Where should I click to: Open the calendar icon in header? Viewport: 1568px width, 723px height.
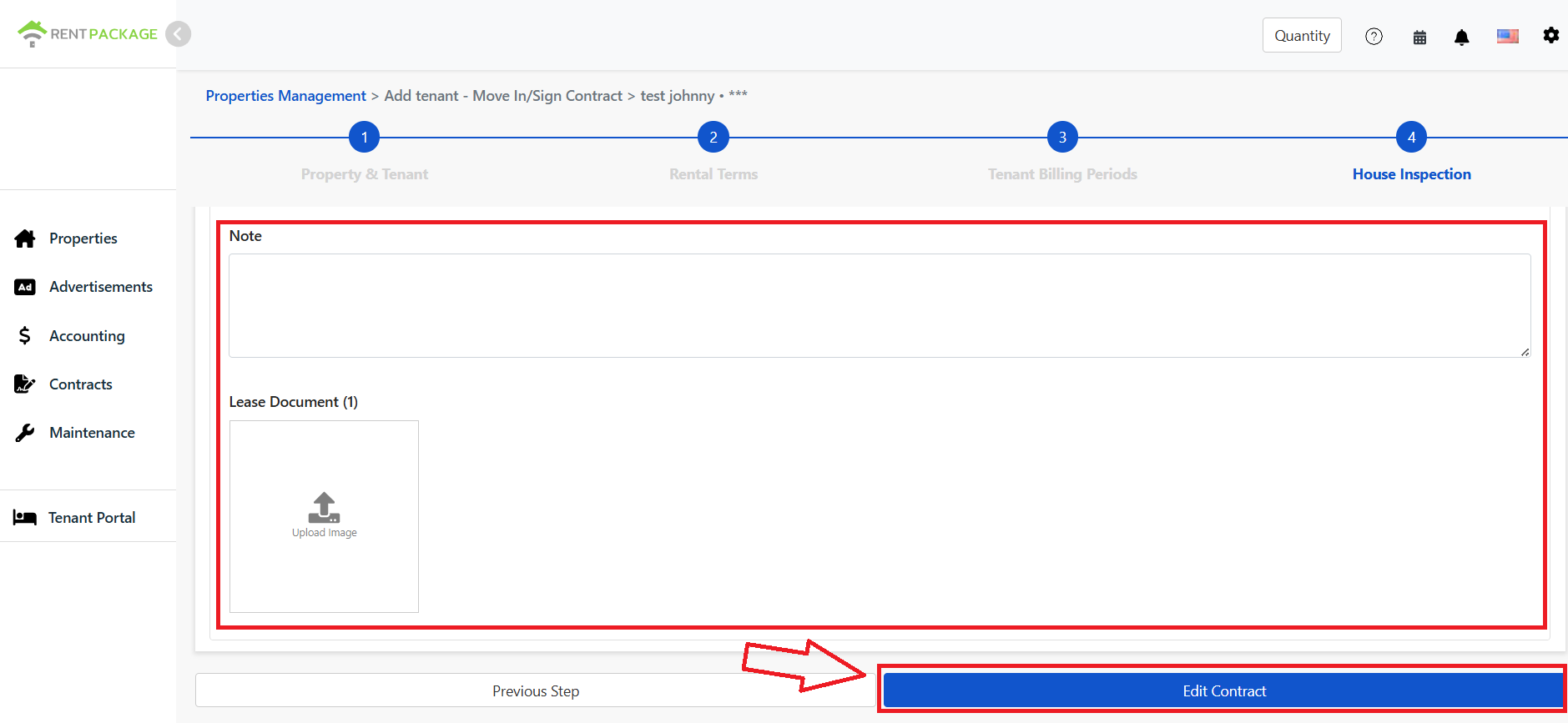(1419, 37)
